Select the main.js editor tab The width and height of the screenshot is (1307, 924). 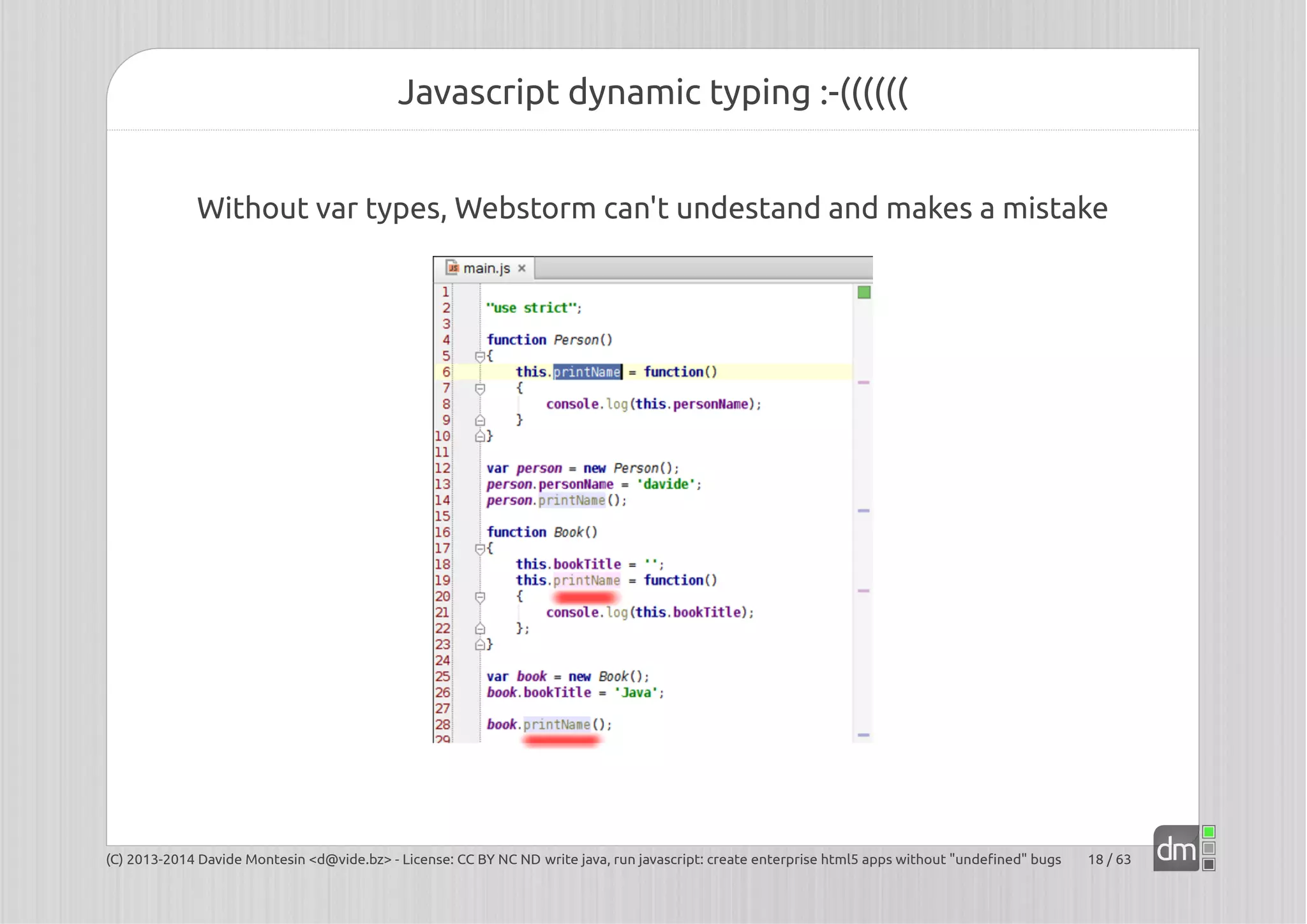coord(484,269)
